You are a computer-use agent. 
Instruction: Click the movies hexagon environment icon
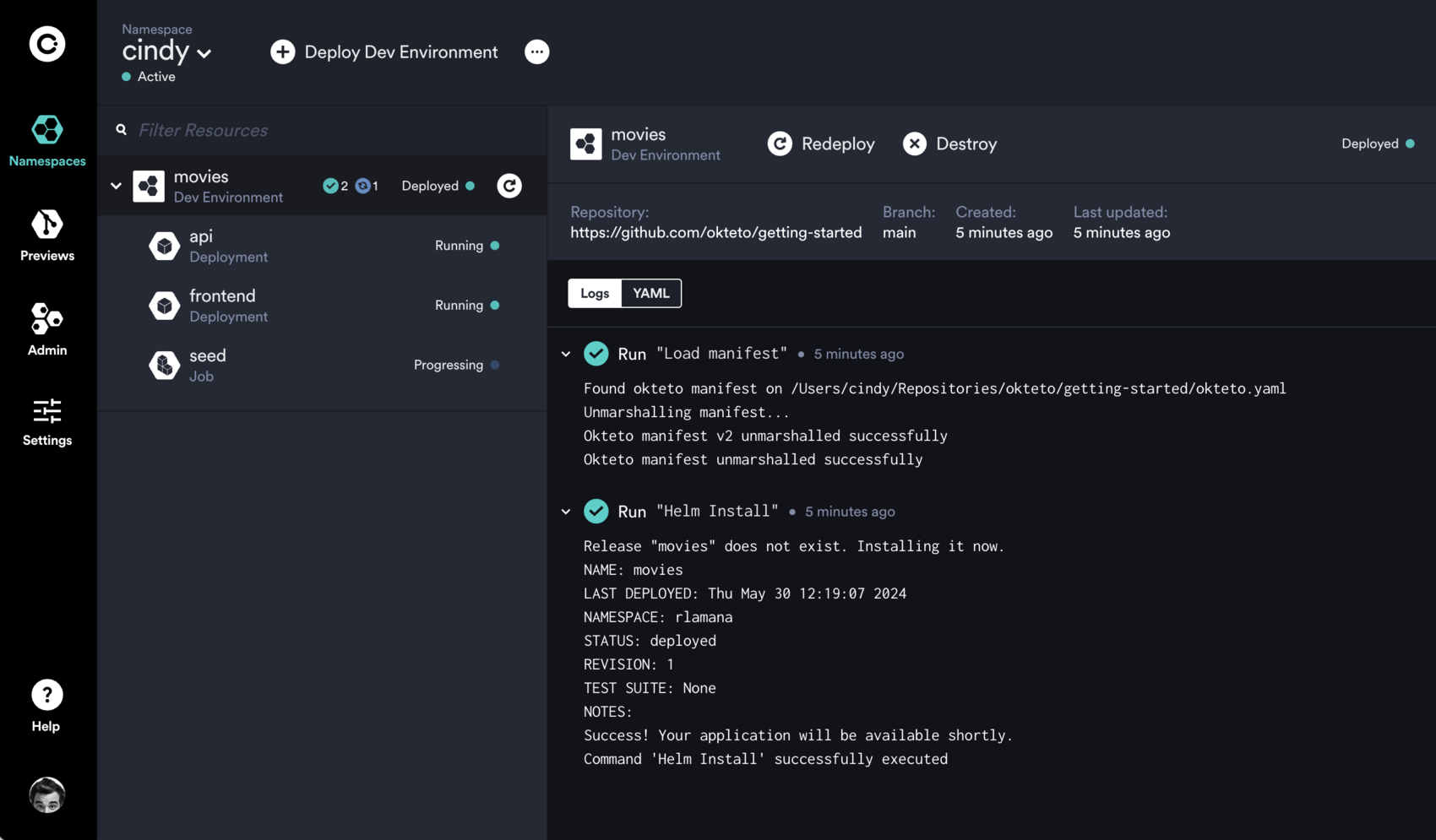(x=150, y=186)
